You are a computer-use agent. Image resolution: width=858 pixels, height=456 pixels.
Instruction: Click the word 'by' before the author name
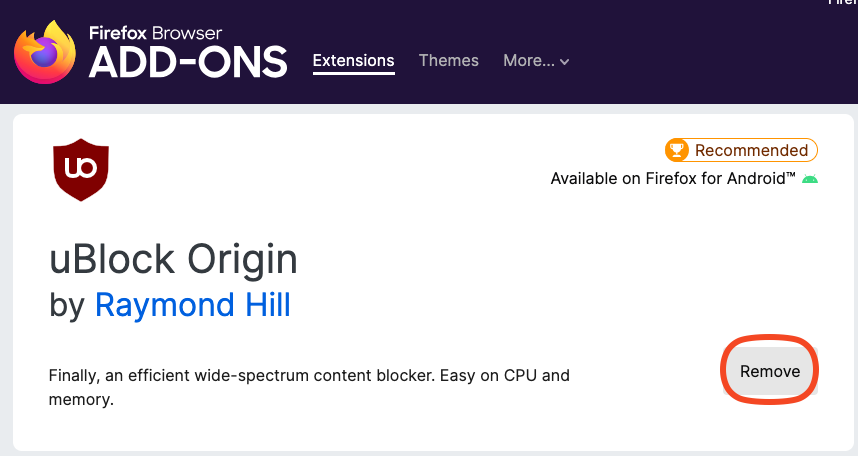coord(67,305)
